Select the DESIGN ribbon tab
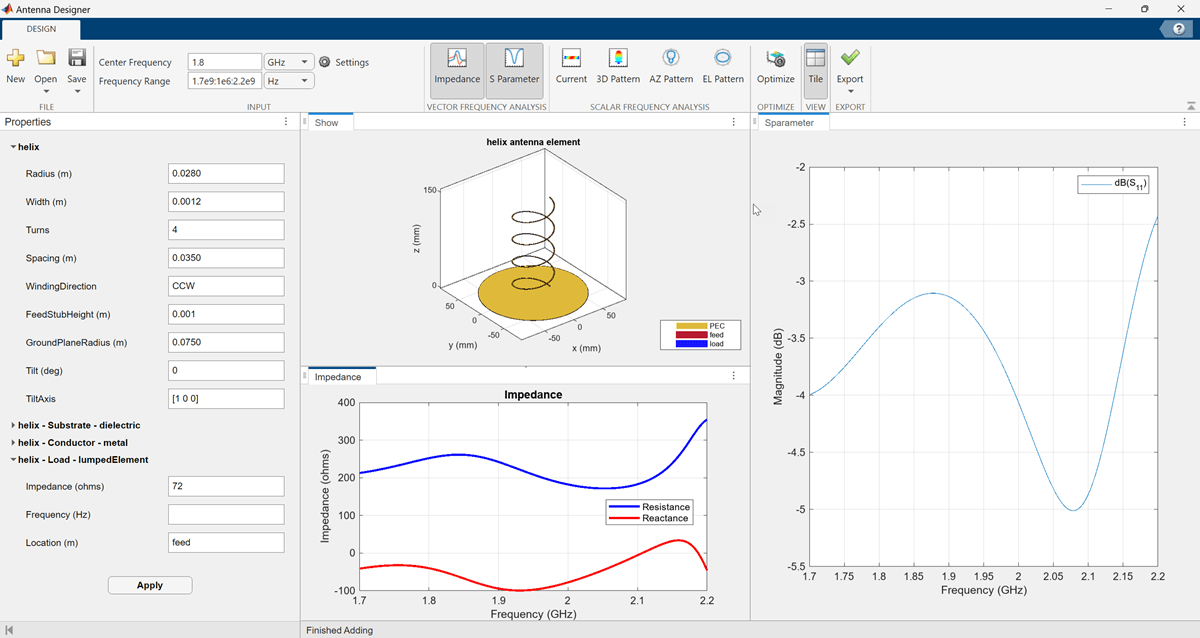1200x638 pixels. (x=41, y=29)
